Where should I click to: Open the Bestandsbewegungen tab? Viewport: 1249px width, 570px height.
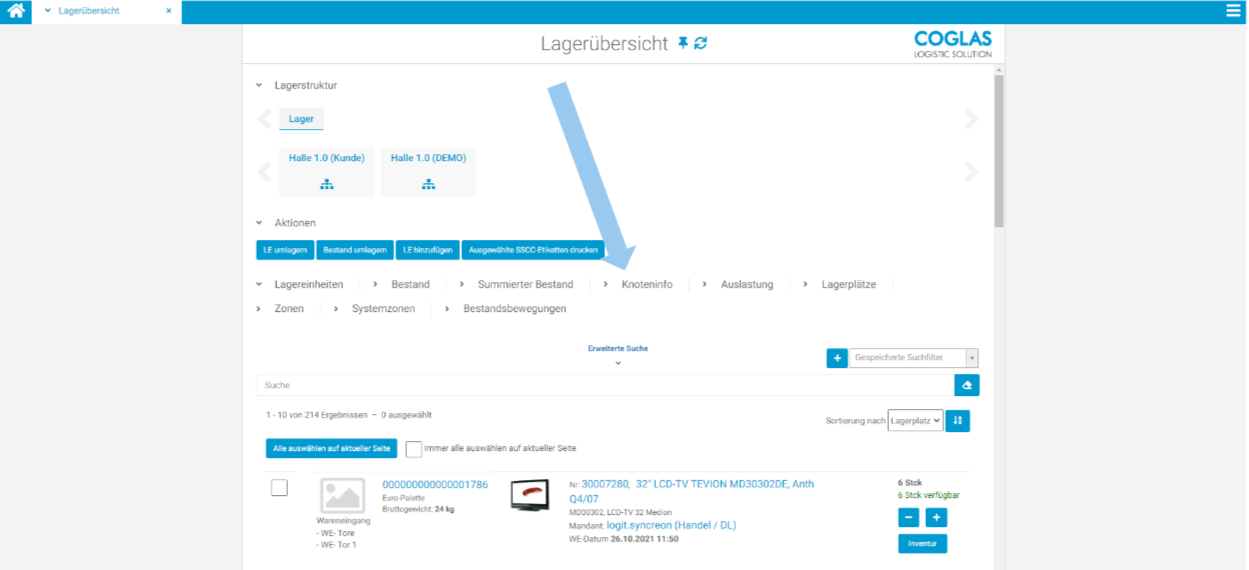click(x=514, y=309)
